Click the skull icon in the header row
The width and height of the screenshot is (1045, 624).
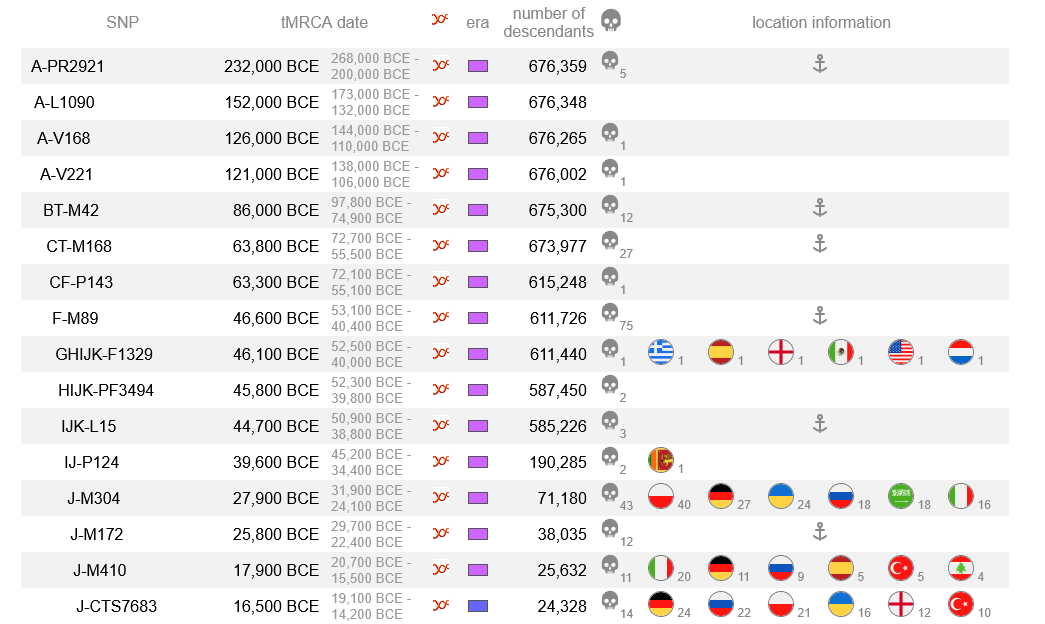(x=611, y=21)
